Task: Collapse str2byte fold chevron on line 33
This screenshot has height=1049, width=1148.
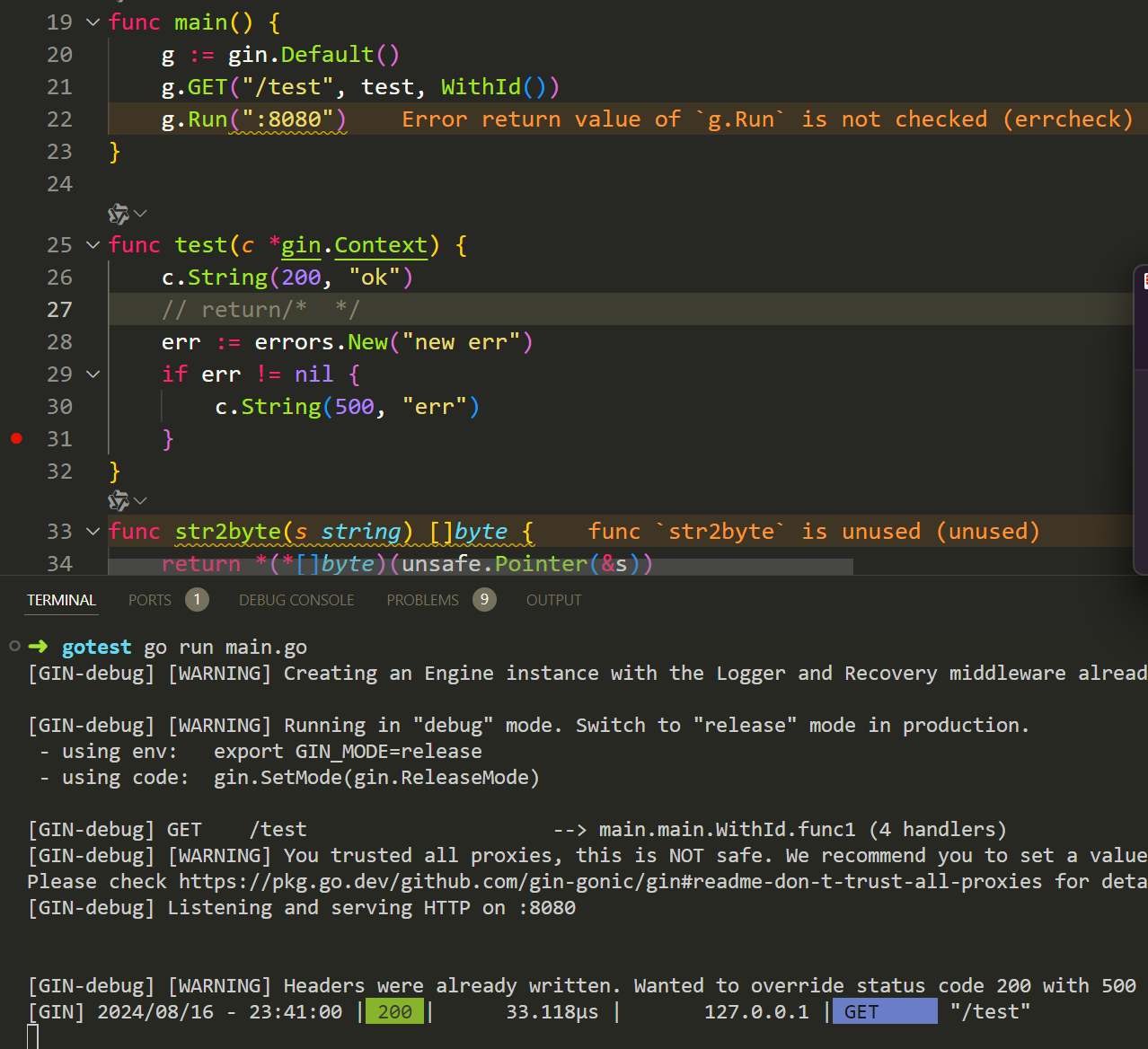Action: point(93,532)
